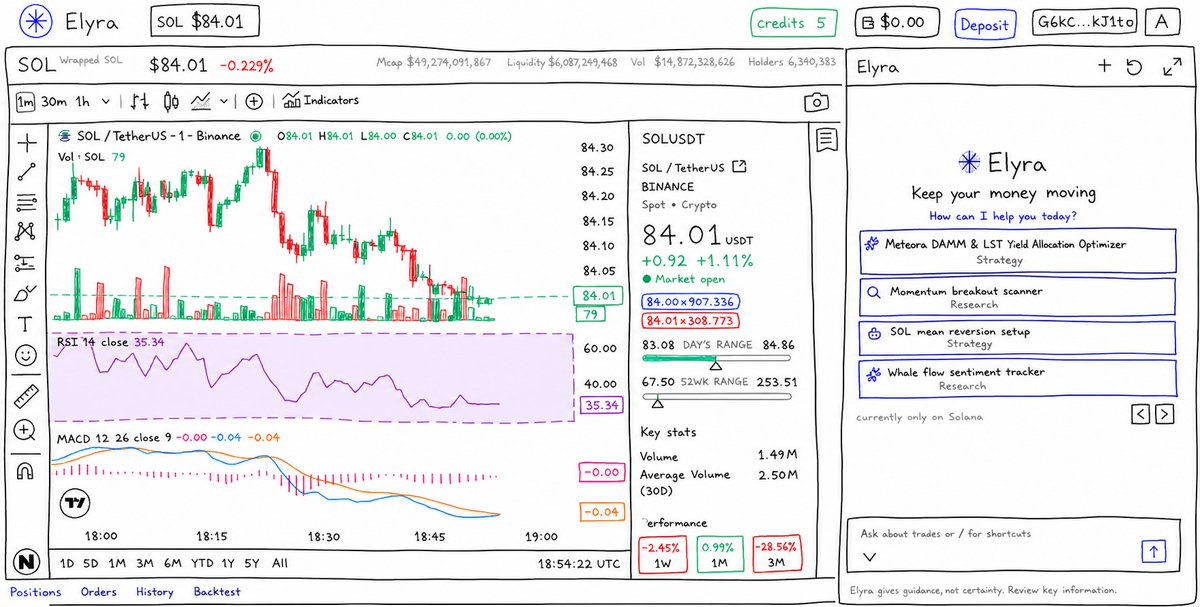Switch to the 1h interval
The height and width of the screenshot is (607, 1200).
click(x=83, y=101)
